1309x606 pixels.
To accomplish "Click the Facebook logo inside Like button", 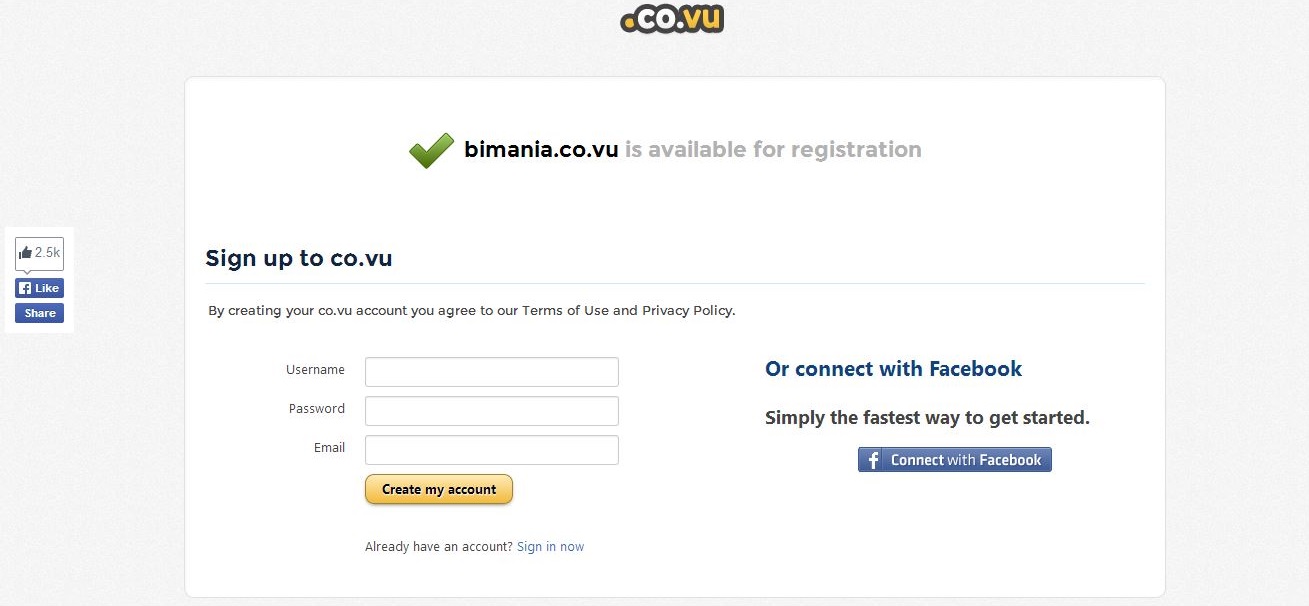I will click(25, 288).
